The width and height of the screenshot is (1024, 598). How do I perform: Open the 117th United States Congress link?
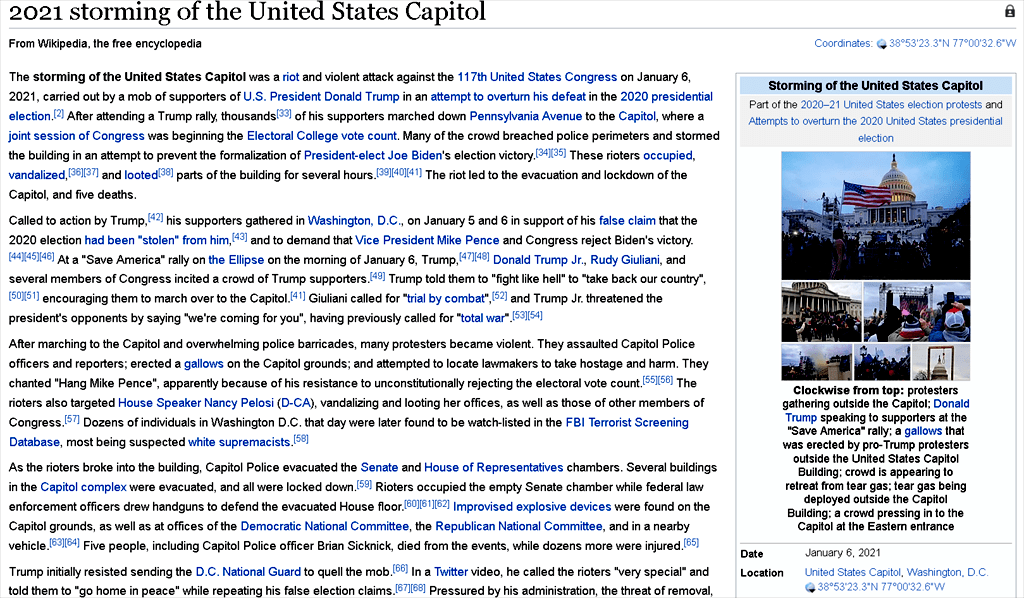pyautogui.click(x=537, y=77)
